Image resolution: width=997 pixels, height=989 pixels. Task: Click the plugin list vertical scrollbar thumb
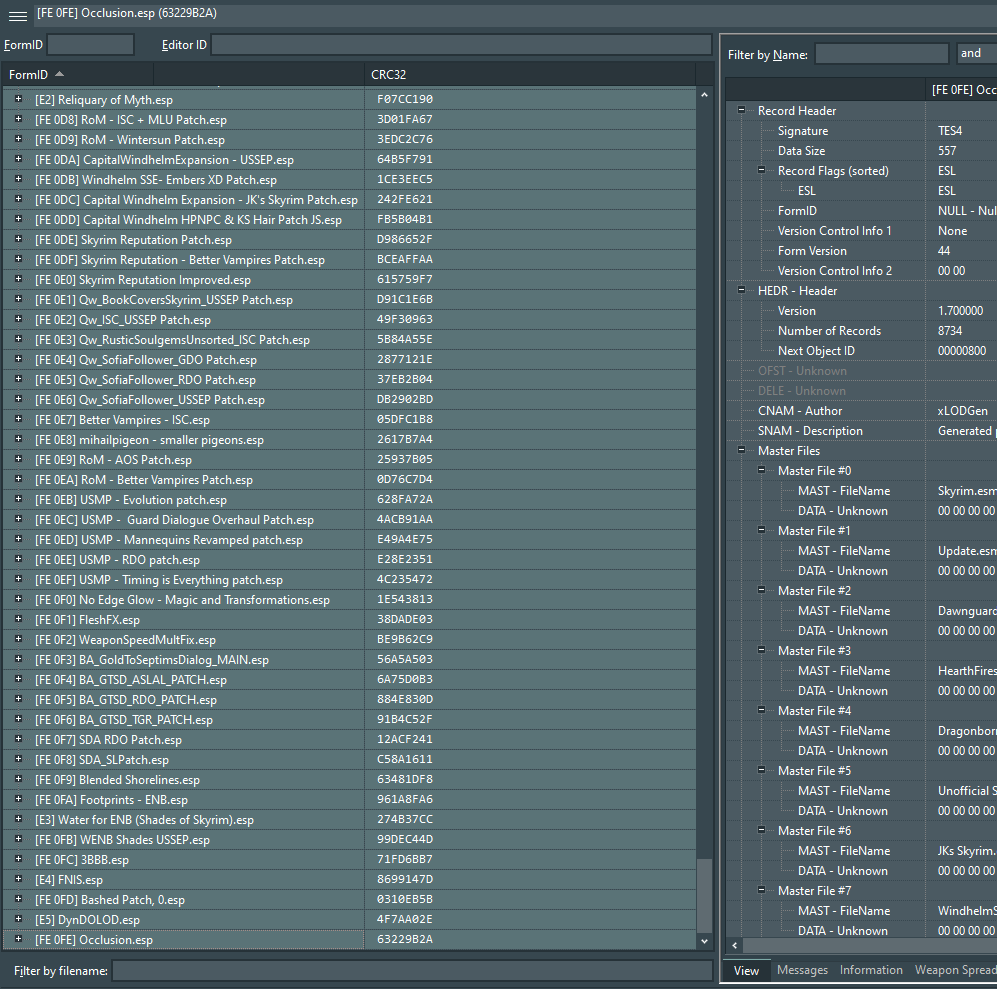click(x=705, y=896)
